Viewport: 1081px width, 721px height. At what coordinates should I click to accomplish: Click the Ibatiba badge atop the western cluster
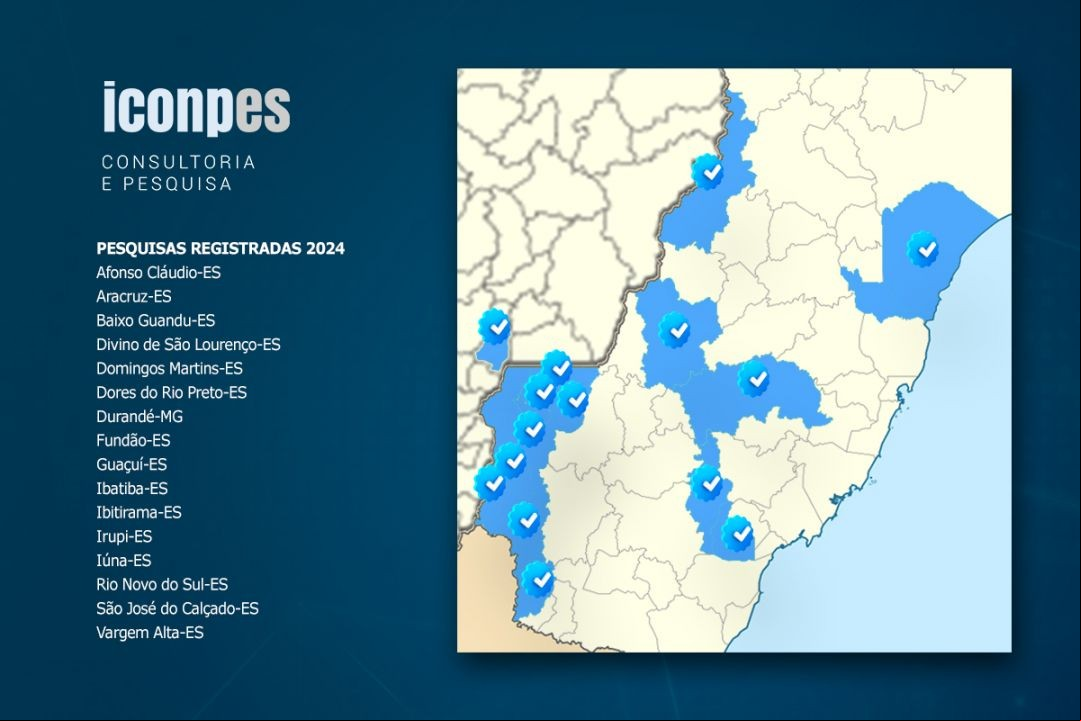click(558, 367)
